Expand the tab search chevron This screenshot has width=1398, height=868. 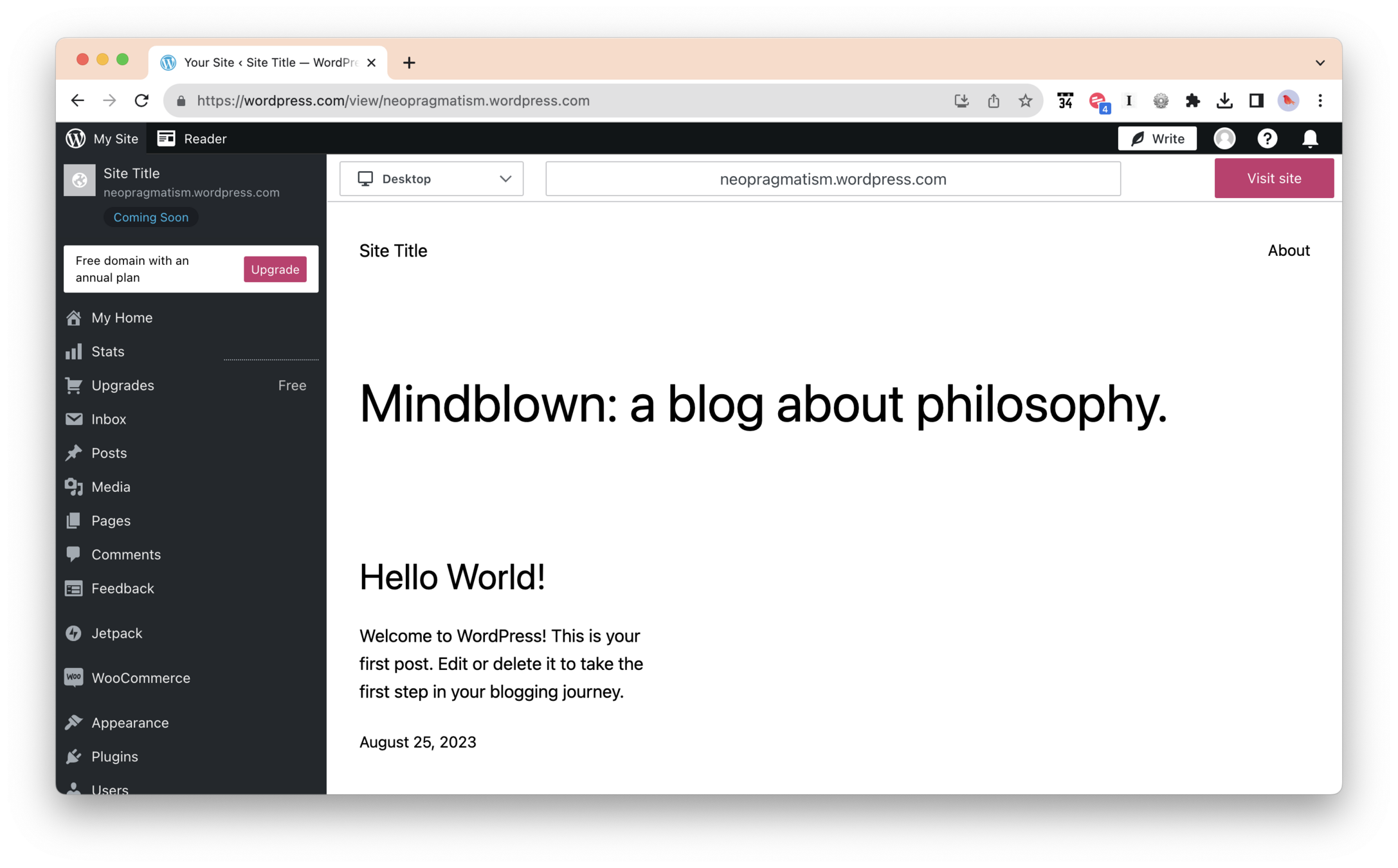click(1320, 63)
